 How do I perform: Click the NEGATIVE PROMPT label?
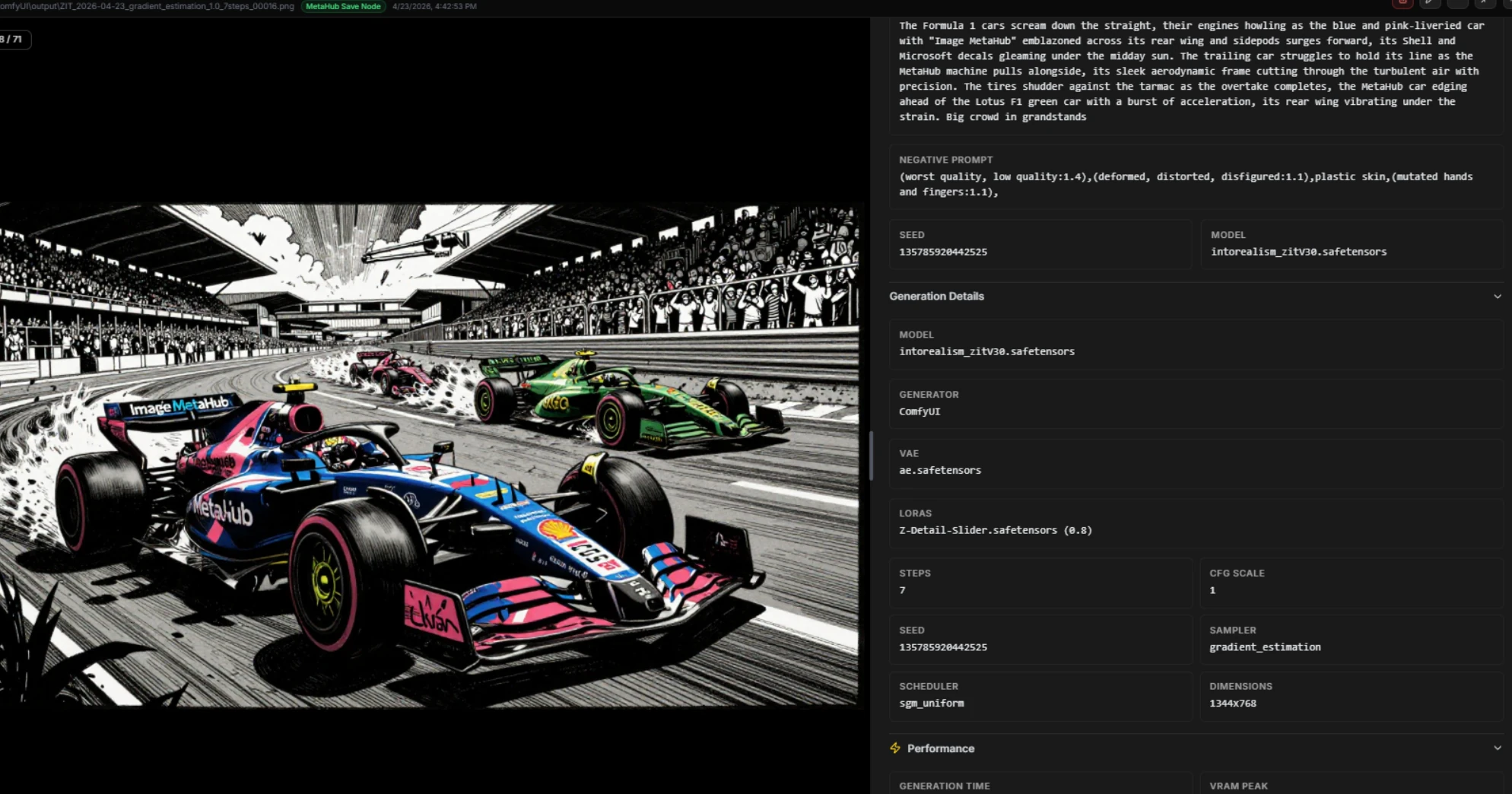pyautogui.click(x=945, y=160)
